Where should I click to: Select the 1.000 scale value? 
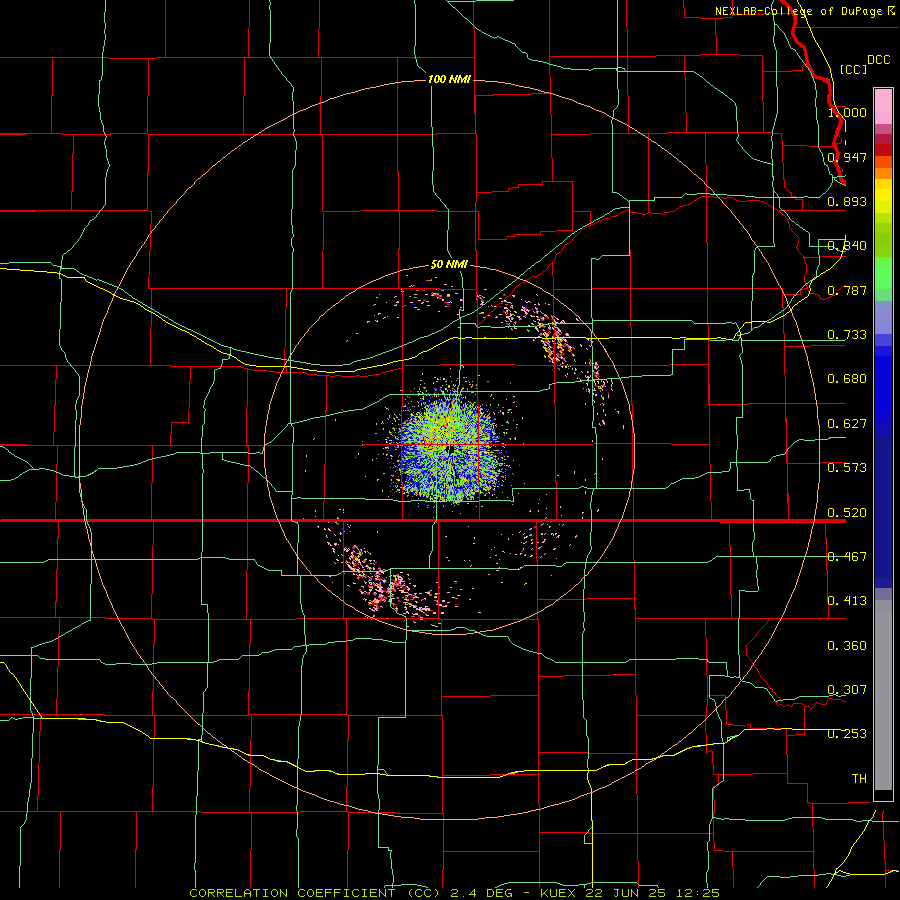click(847, 112)
